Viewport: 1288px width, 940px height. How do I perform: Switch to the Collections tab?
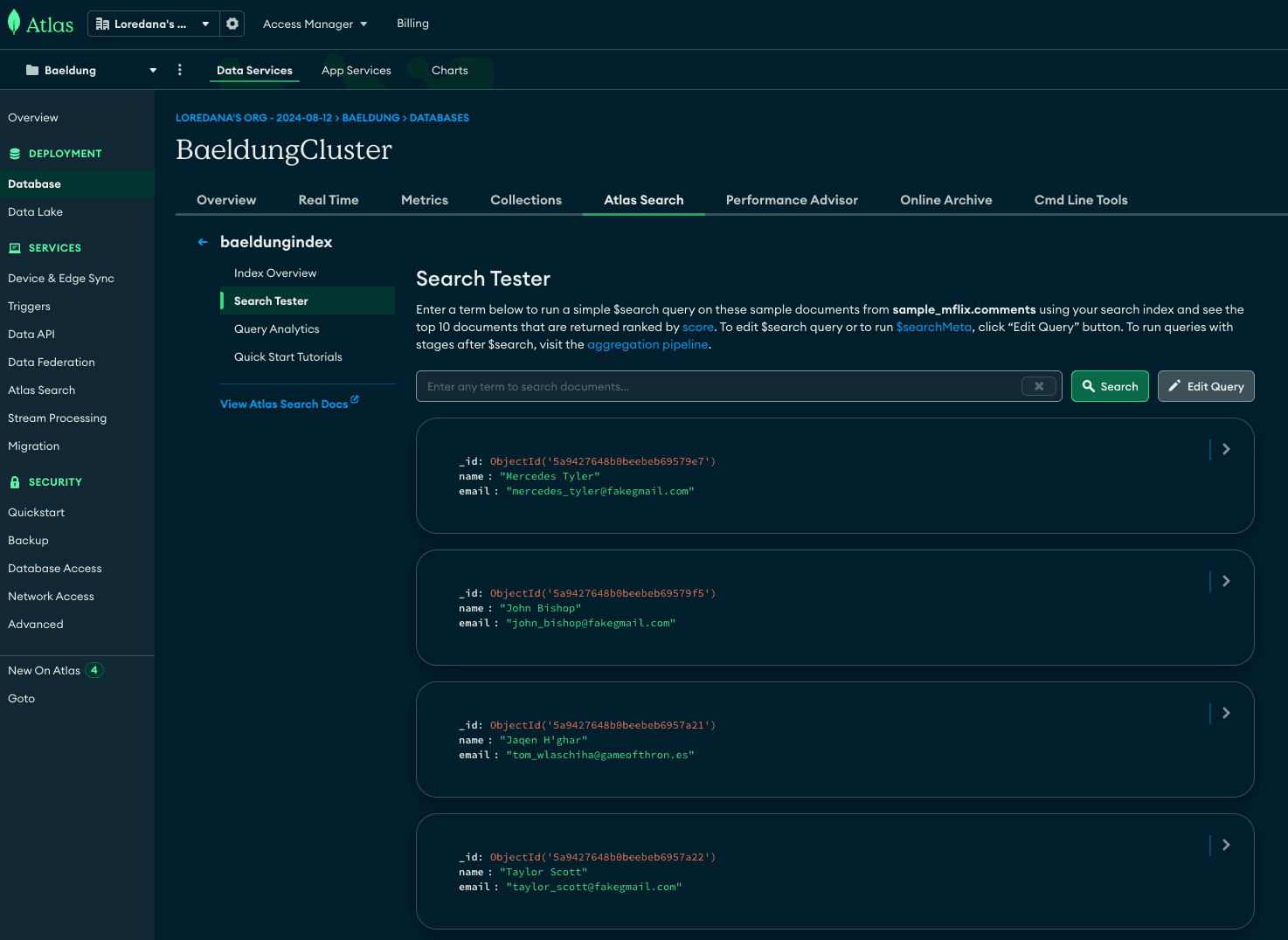(526, 200)
